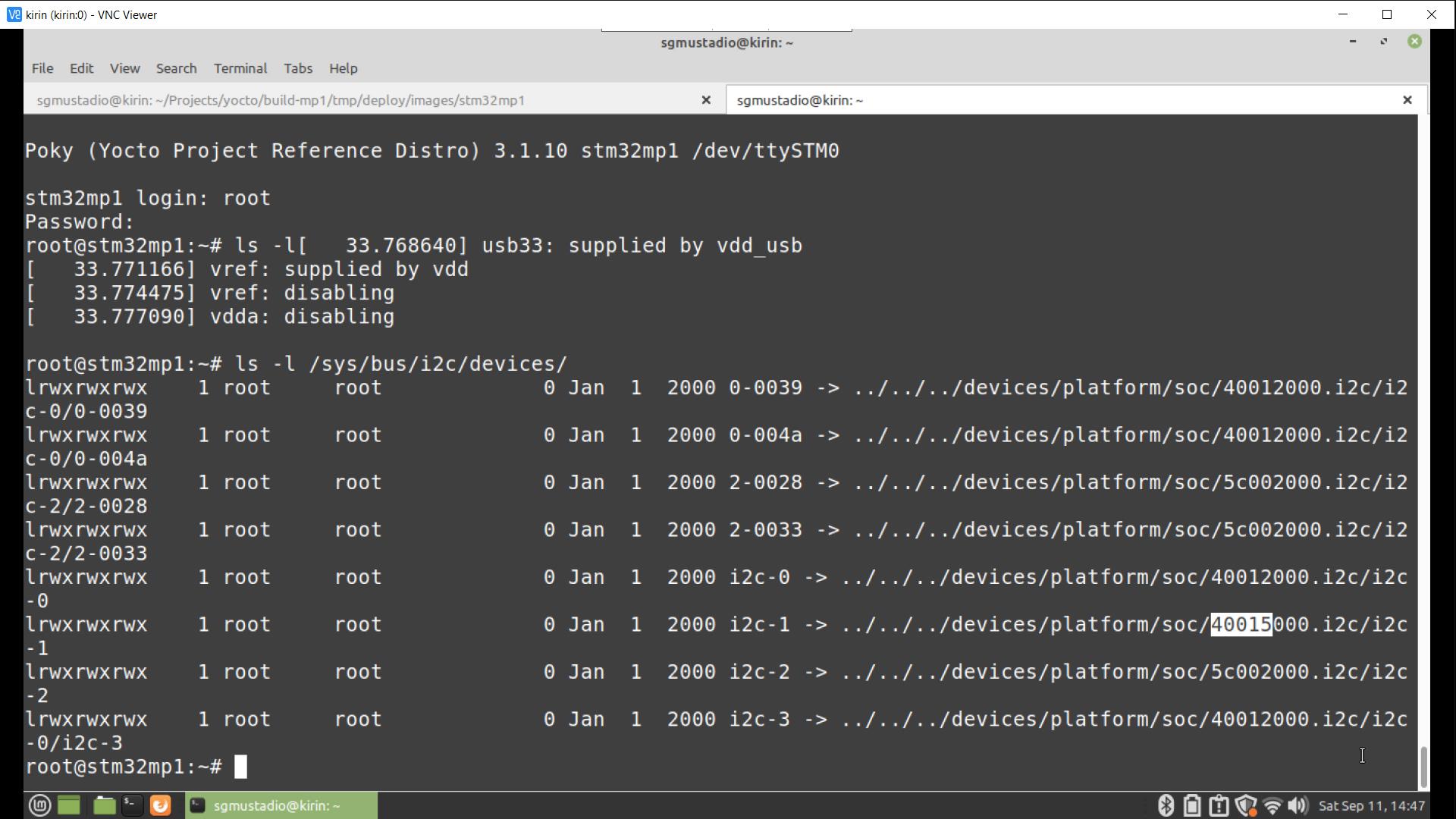Open the file manager from the taskbar
This screenshot has height=819, width=1456.
104,805
